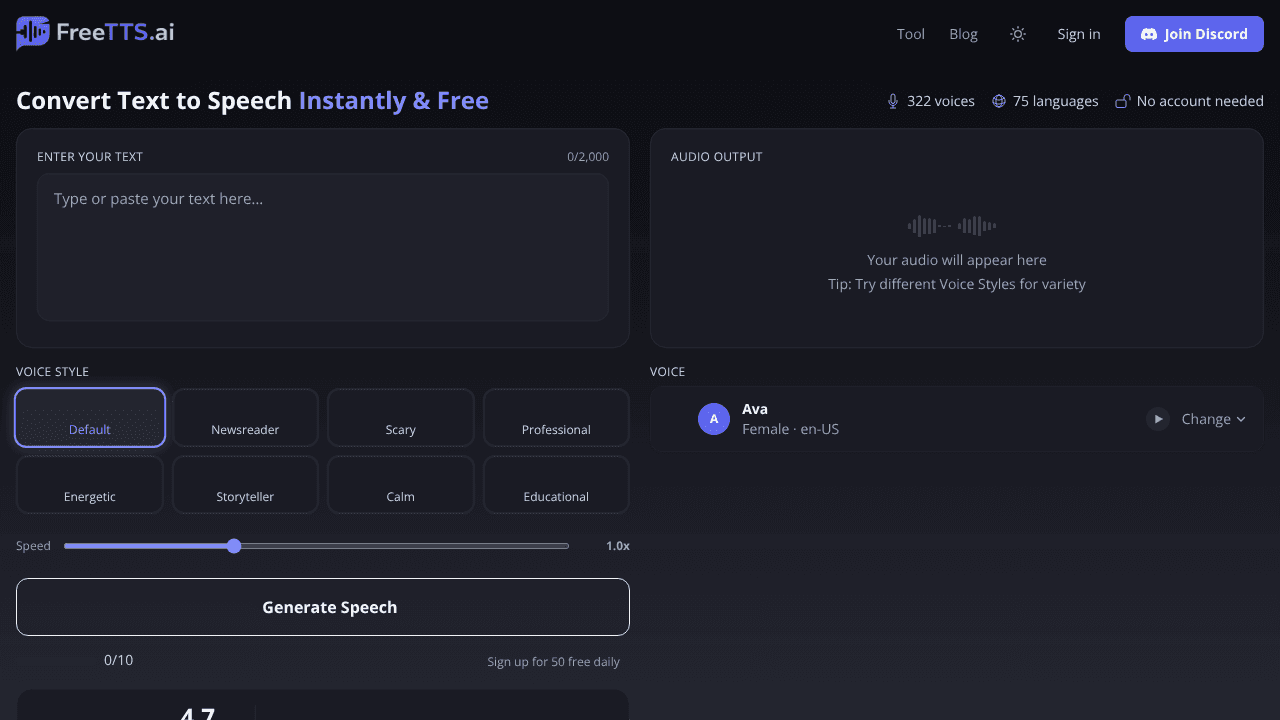Click the VOICE STYLE heading
This screenshot has height=720, width=1280.
click(52, 372)
